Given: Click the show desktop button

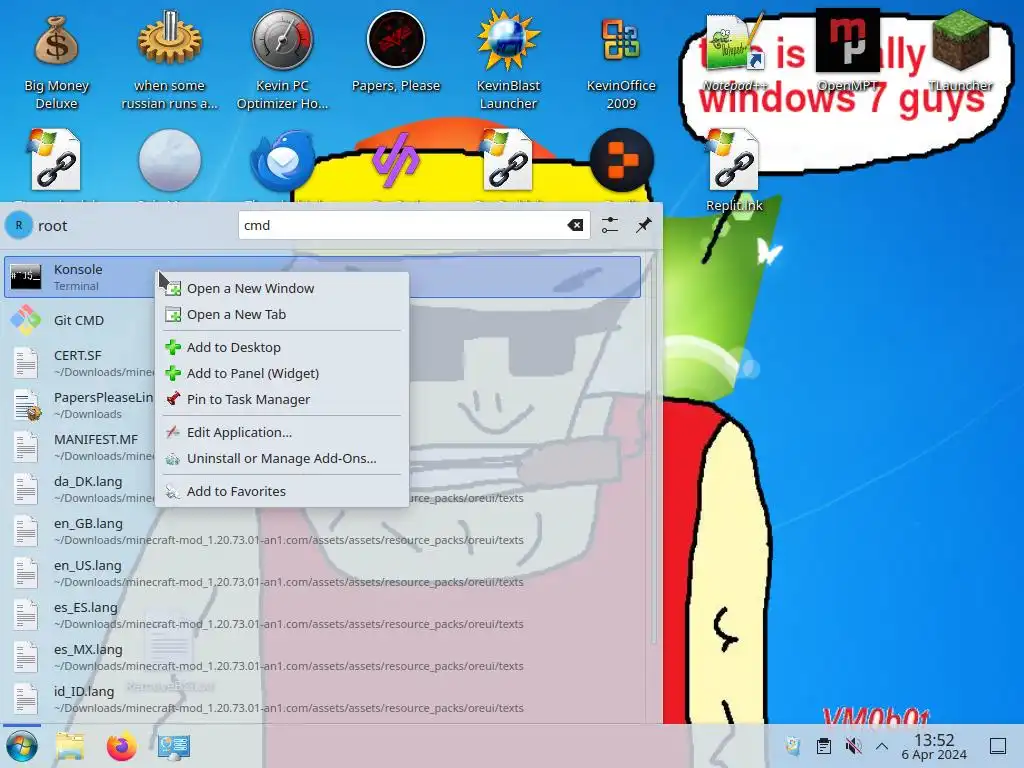Looking at the screenshot, I should click(997, 746).
